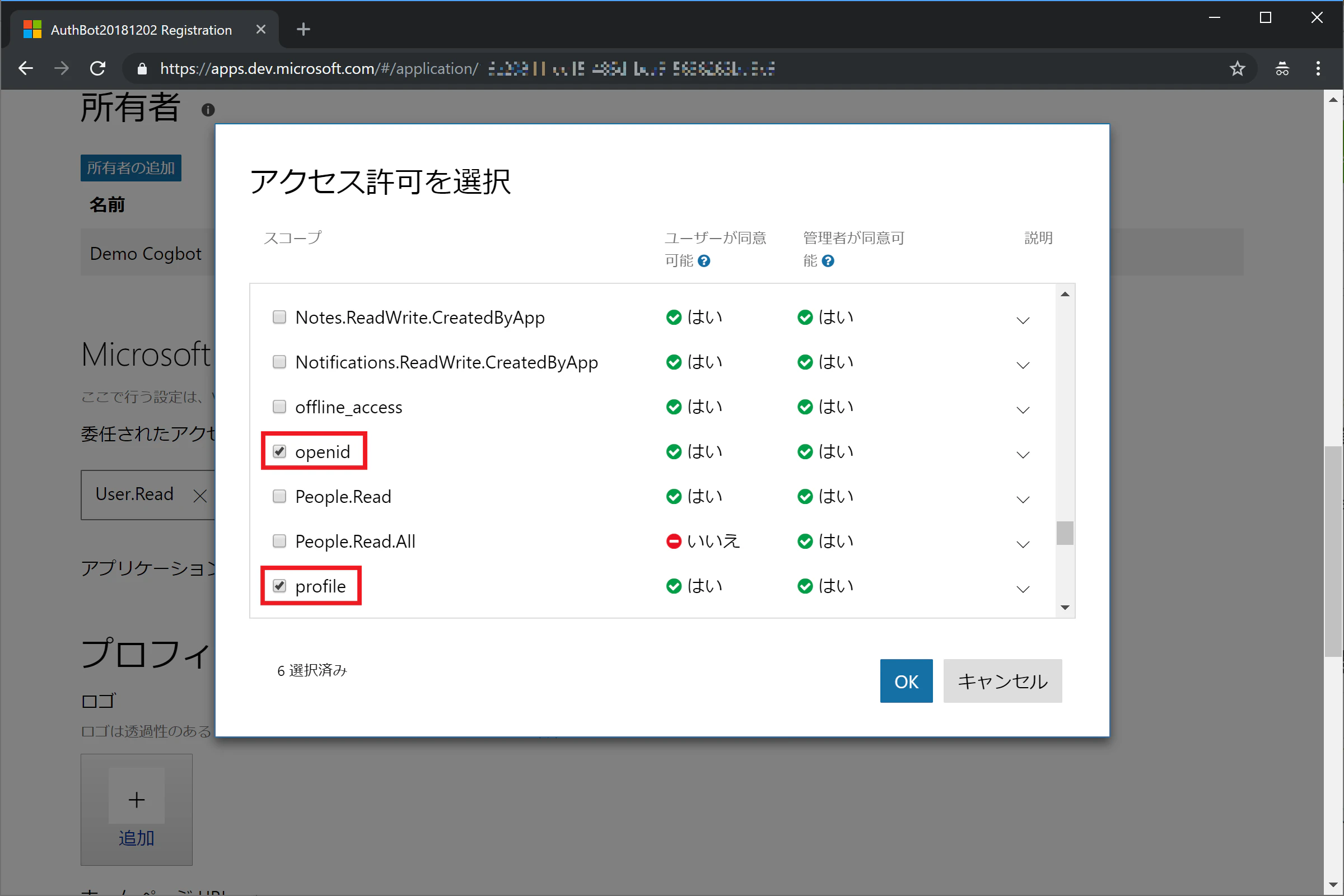Uncheck the profile scope checkbox
Image resolution: width=1344 pixels, height=896 pixels.
coord(279,586)
